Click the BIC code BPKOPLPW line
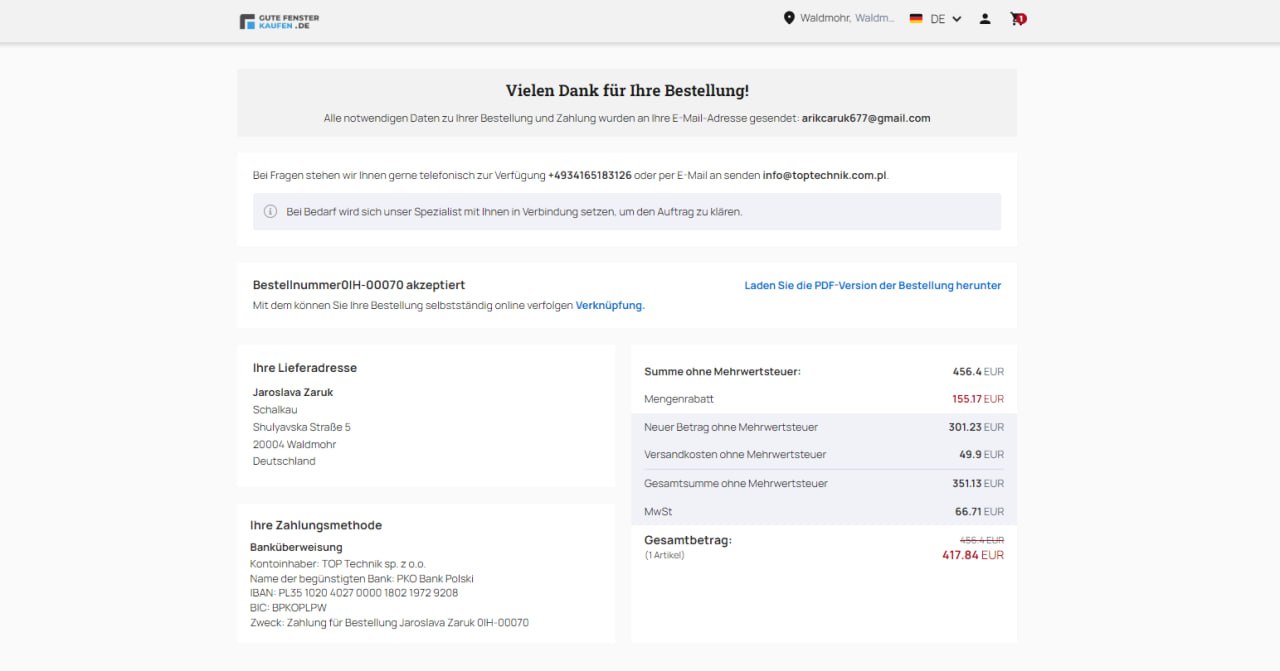 (288, 607)
